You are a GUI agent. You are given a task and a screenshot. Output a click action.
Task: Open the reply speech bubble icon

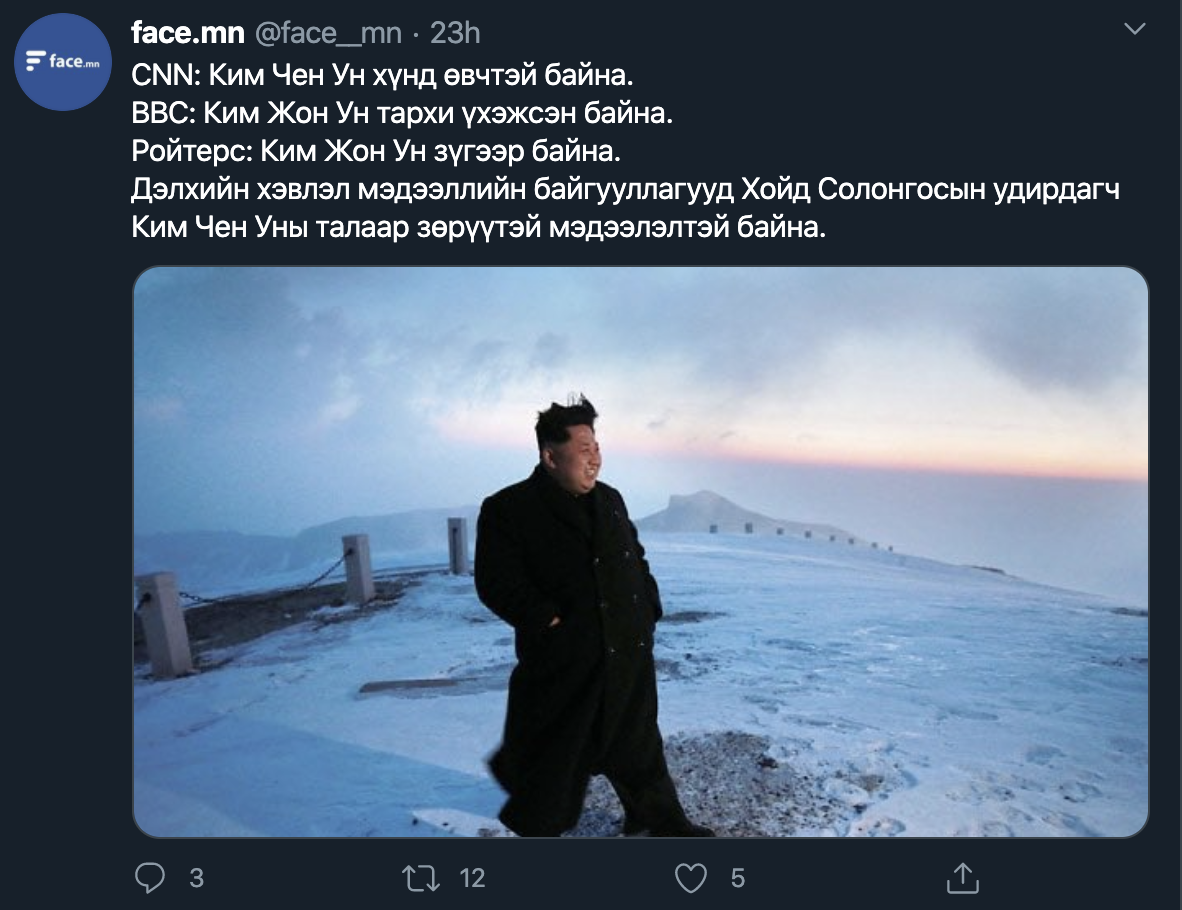[x=149, y=878]
